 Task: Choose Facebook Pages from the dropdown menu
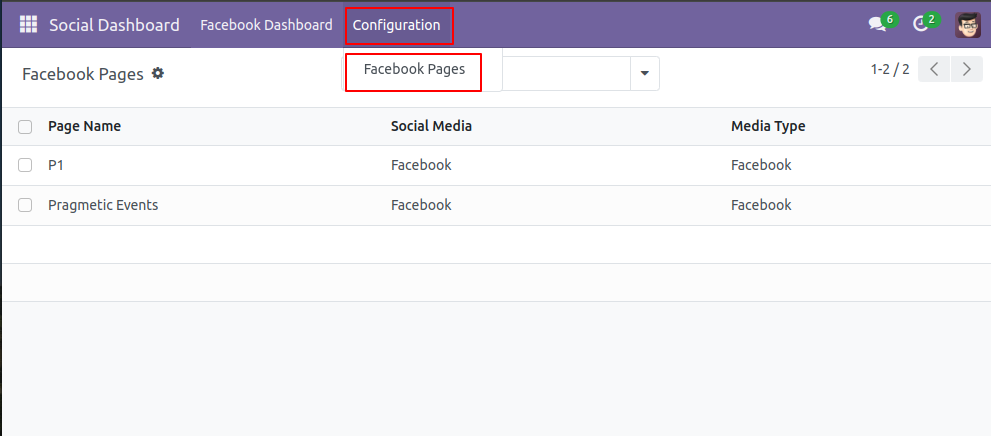click(x=414, y=70)
